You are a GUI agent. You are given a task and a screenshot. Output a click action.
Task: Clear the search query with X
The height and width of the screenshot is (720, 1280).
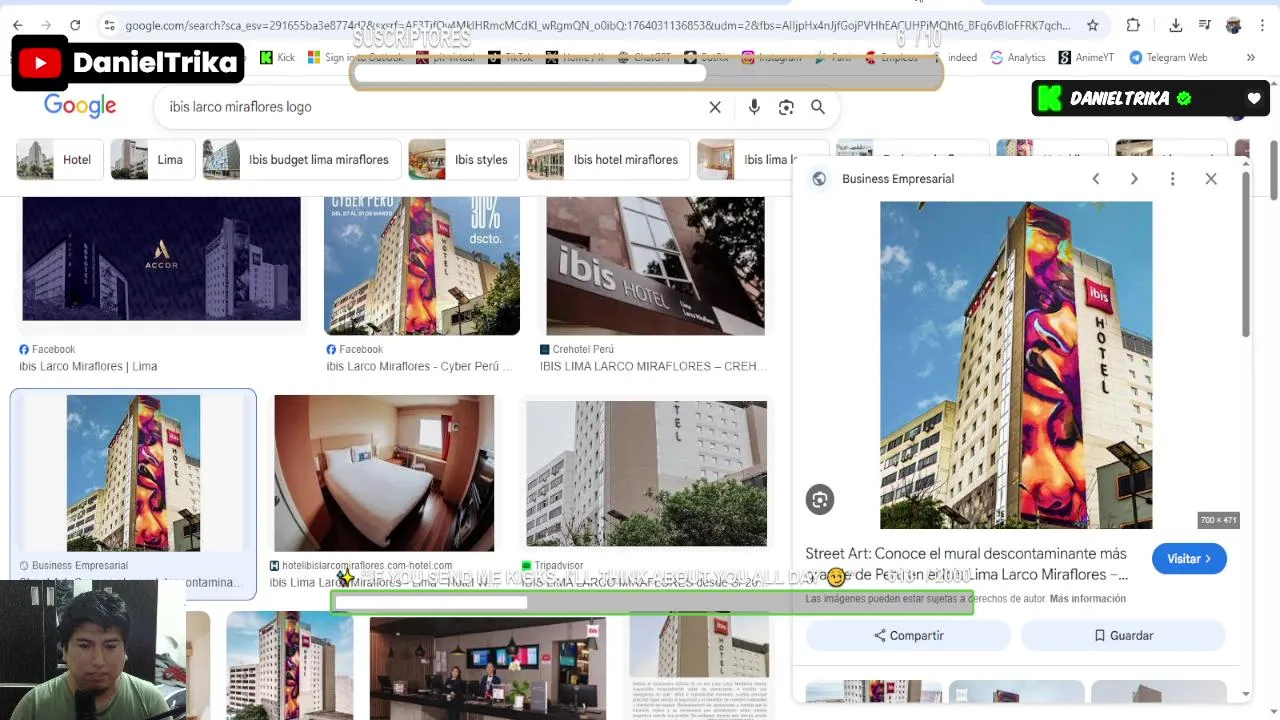[715, 107]
